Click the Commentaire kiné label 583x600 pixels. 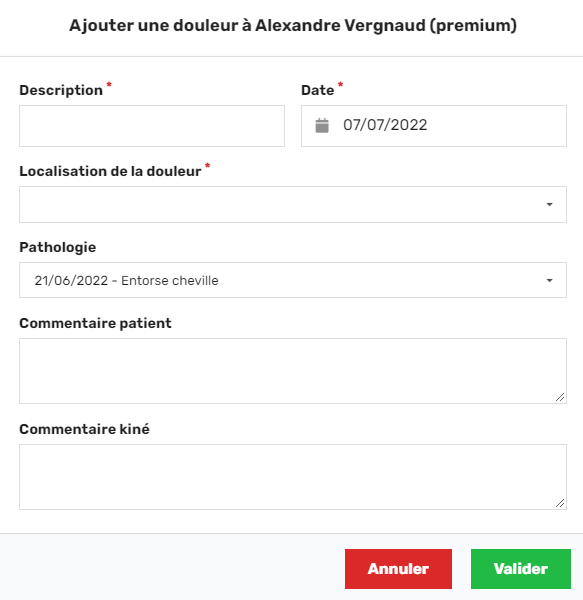click(84, 429)
